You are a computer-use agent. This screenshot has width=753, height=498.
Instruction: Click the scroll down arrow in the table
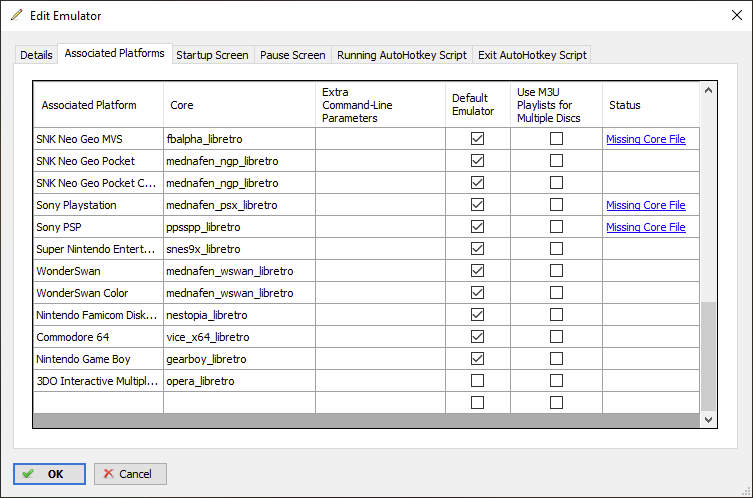coord(709,420)
